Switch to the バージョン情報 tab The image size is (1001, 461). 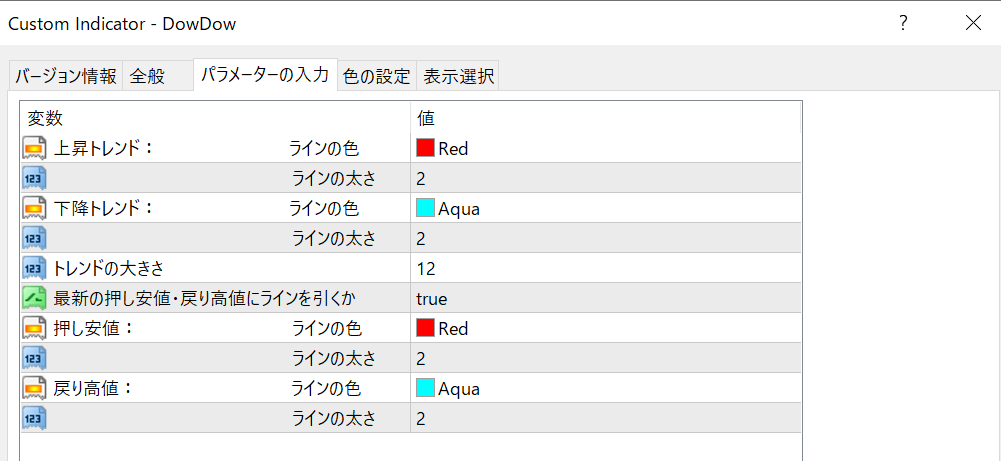66,76
